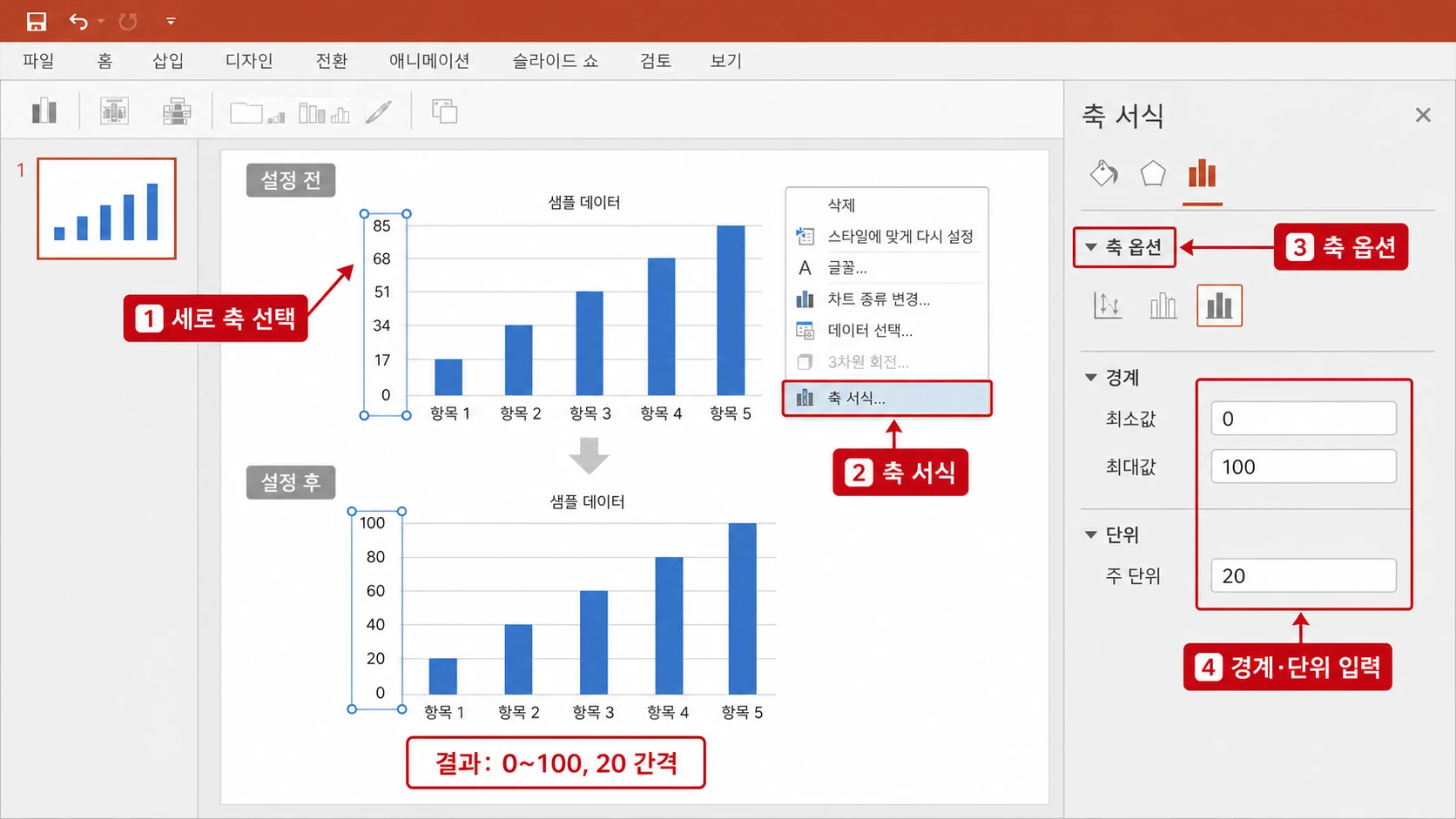Open the undo history dropdown arrow
This screenshot has height=819, width=1456.
pos(101,21)
